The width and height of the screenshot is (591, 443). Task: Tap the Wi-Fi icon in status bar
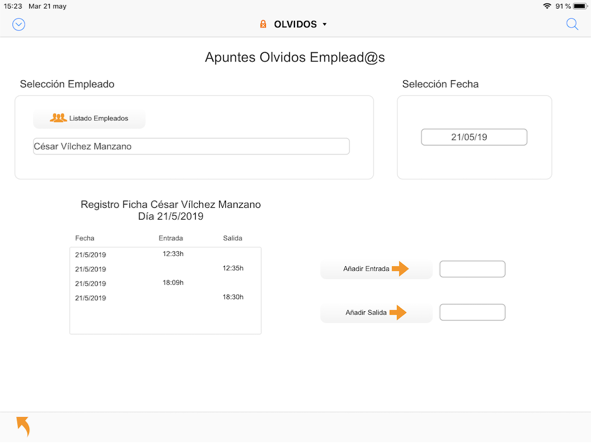[x=547, y=6]
